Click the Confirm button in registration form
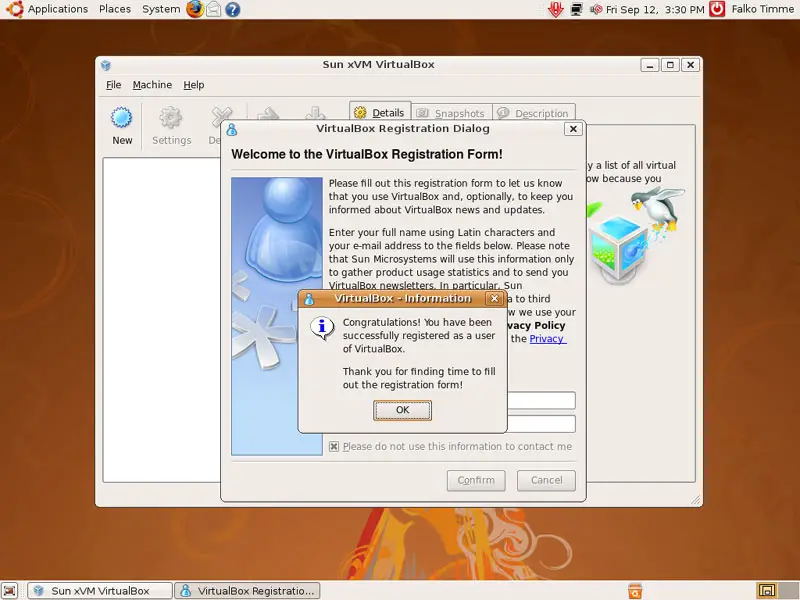The image size is (800, 600). coord(476,481)
